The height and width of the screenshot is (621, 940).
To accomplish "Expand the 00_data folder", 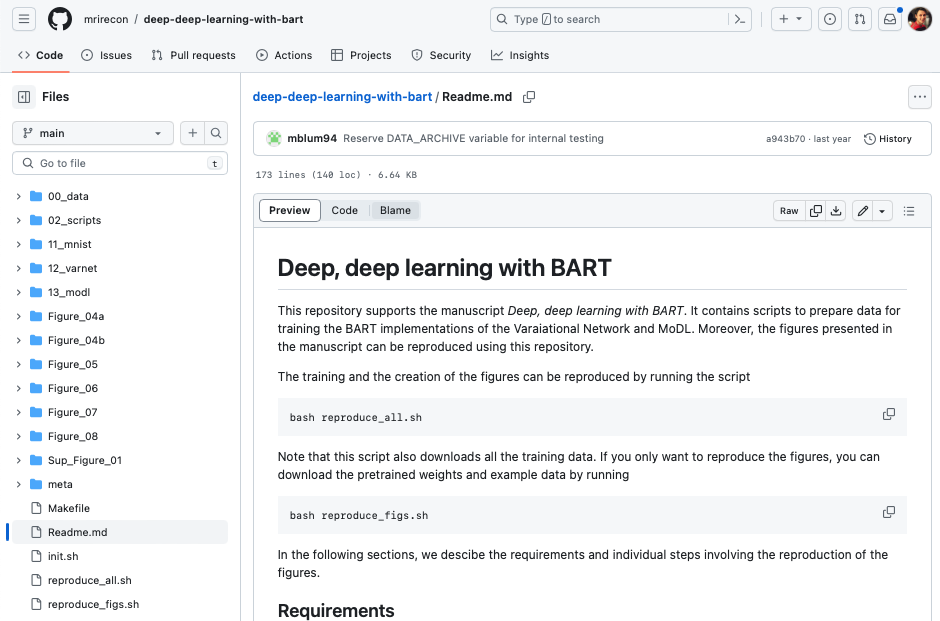I will [x=18, y=196].
